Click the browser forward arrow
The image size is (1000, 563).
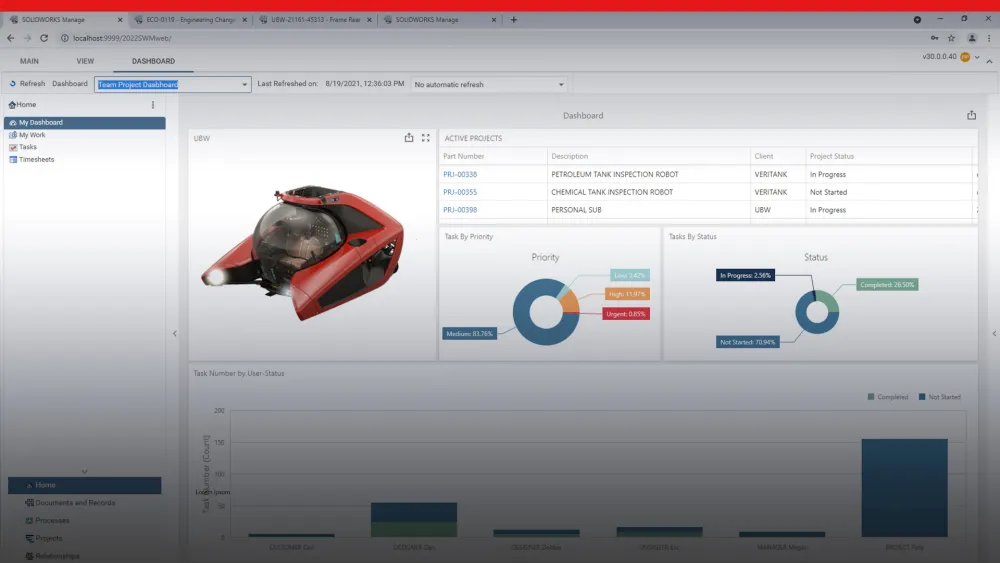point(27,38)
